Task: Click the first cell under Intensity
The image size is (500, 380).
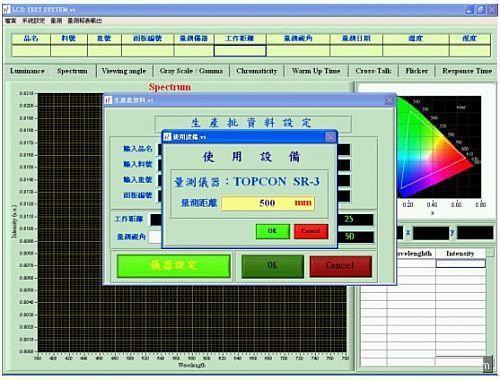Action: (x=461, y=264)
